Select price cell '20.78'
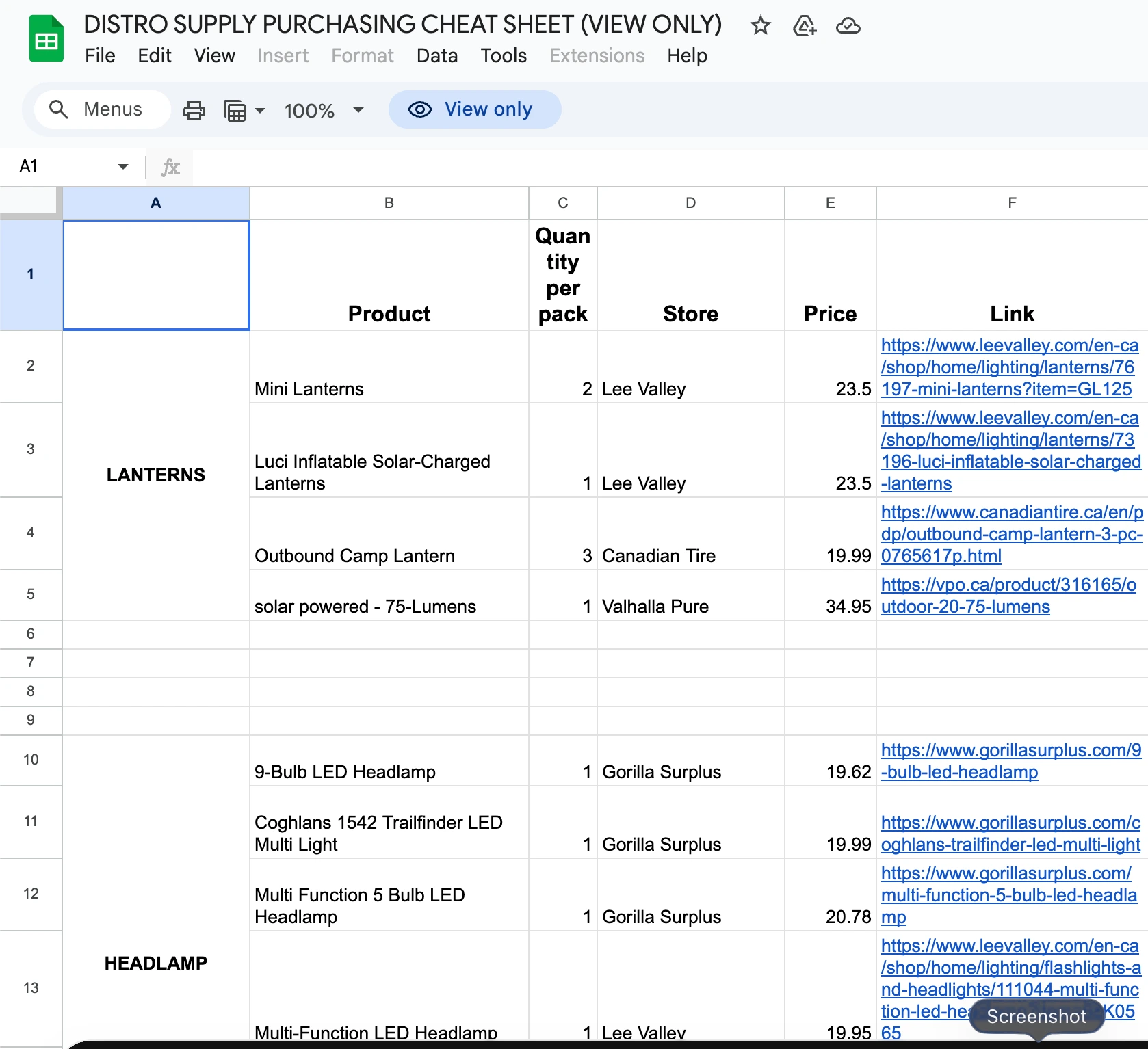This screenshot has height=1049, width=1148. (831, 895)
